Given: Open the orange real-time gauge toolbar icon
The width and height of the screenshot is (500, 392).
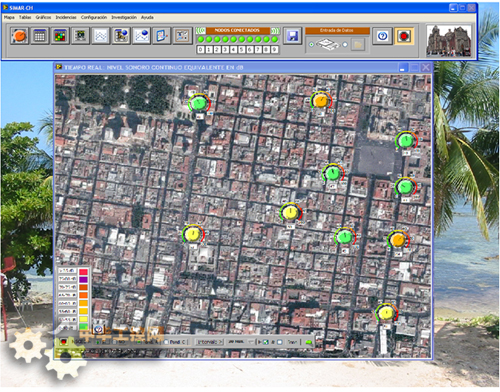Looking at the screenshot, I should coord(19,36).
